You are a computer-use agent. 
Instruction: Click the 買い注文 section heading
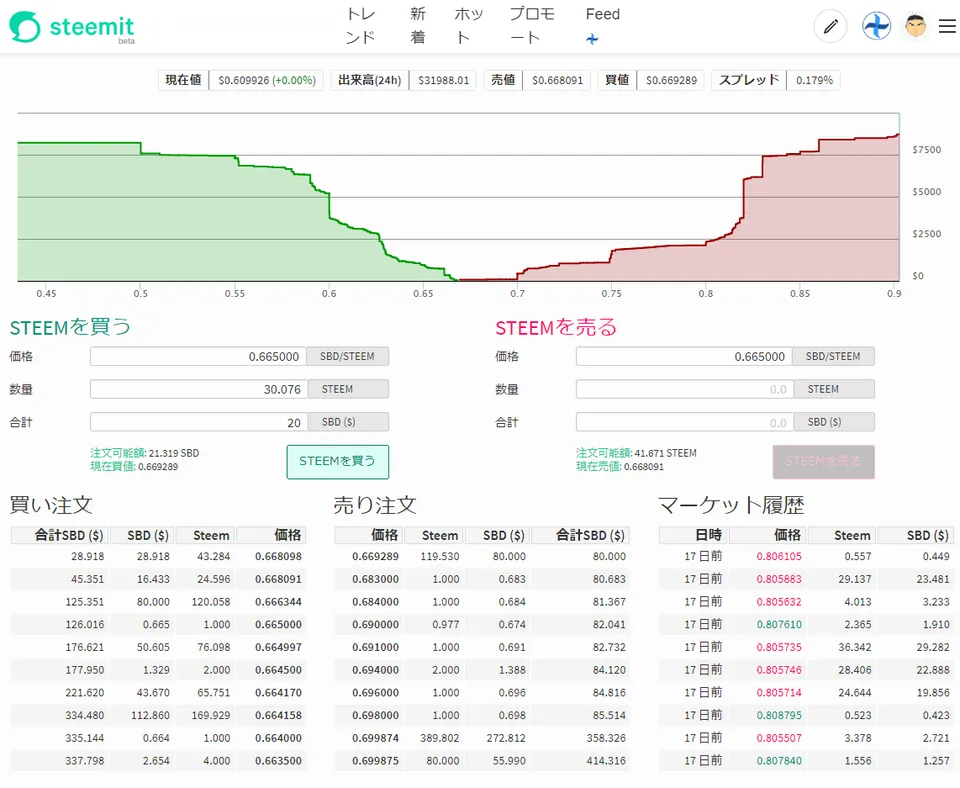tap(51, 506)
